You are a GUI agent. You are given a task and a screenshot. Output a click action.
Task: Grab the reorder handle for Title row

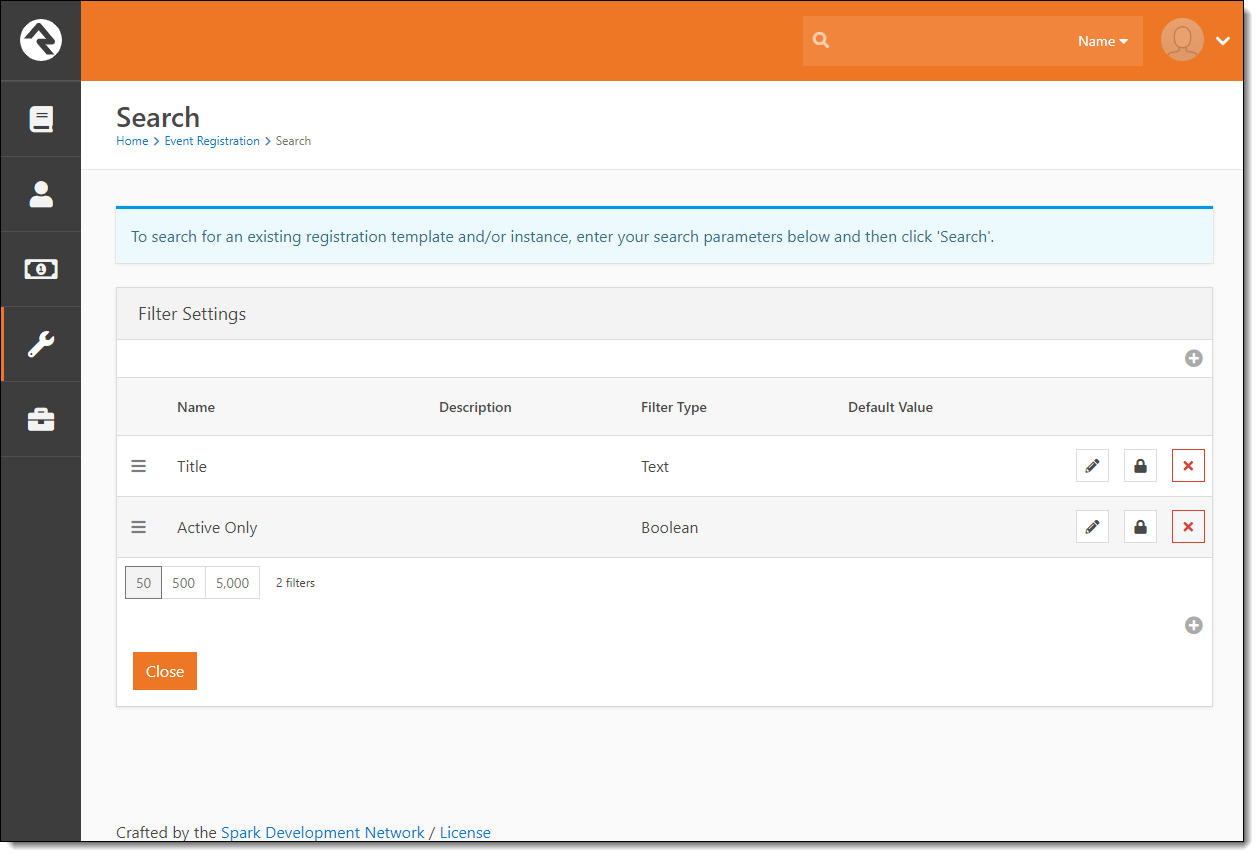click(139, 466)
